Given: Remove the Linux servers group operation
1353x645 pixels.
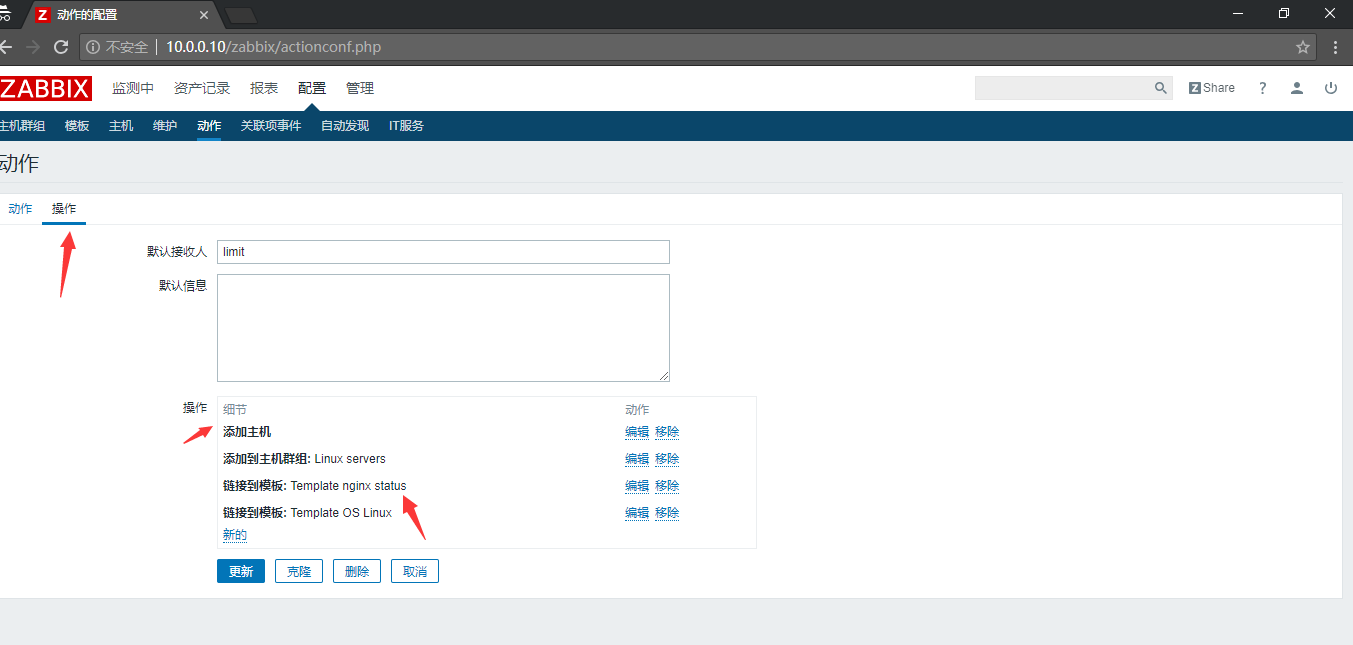Looking at the screenshot, I should coord(667,459).
